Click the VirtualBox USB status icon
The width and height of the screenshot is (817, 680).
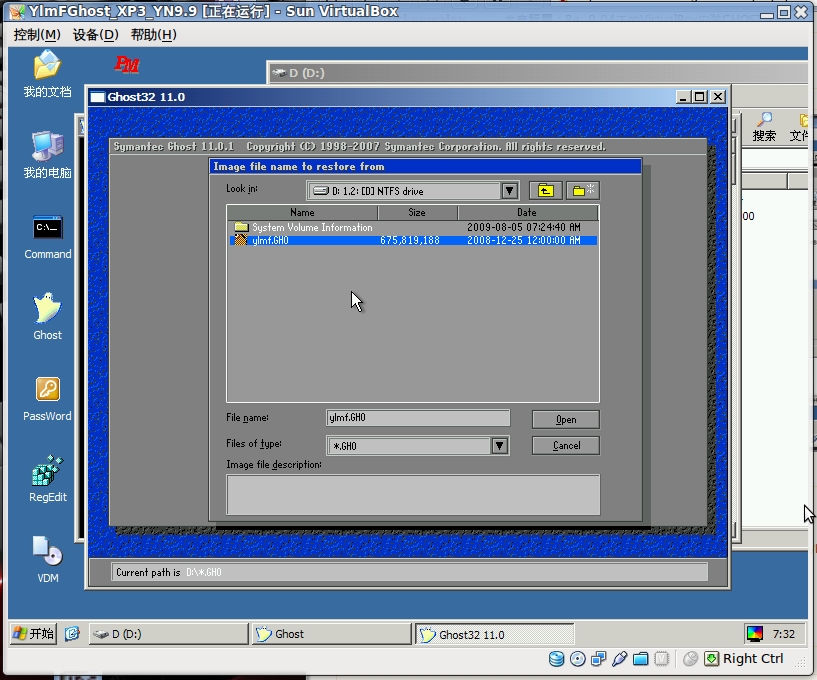619,659
